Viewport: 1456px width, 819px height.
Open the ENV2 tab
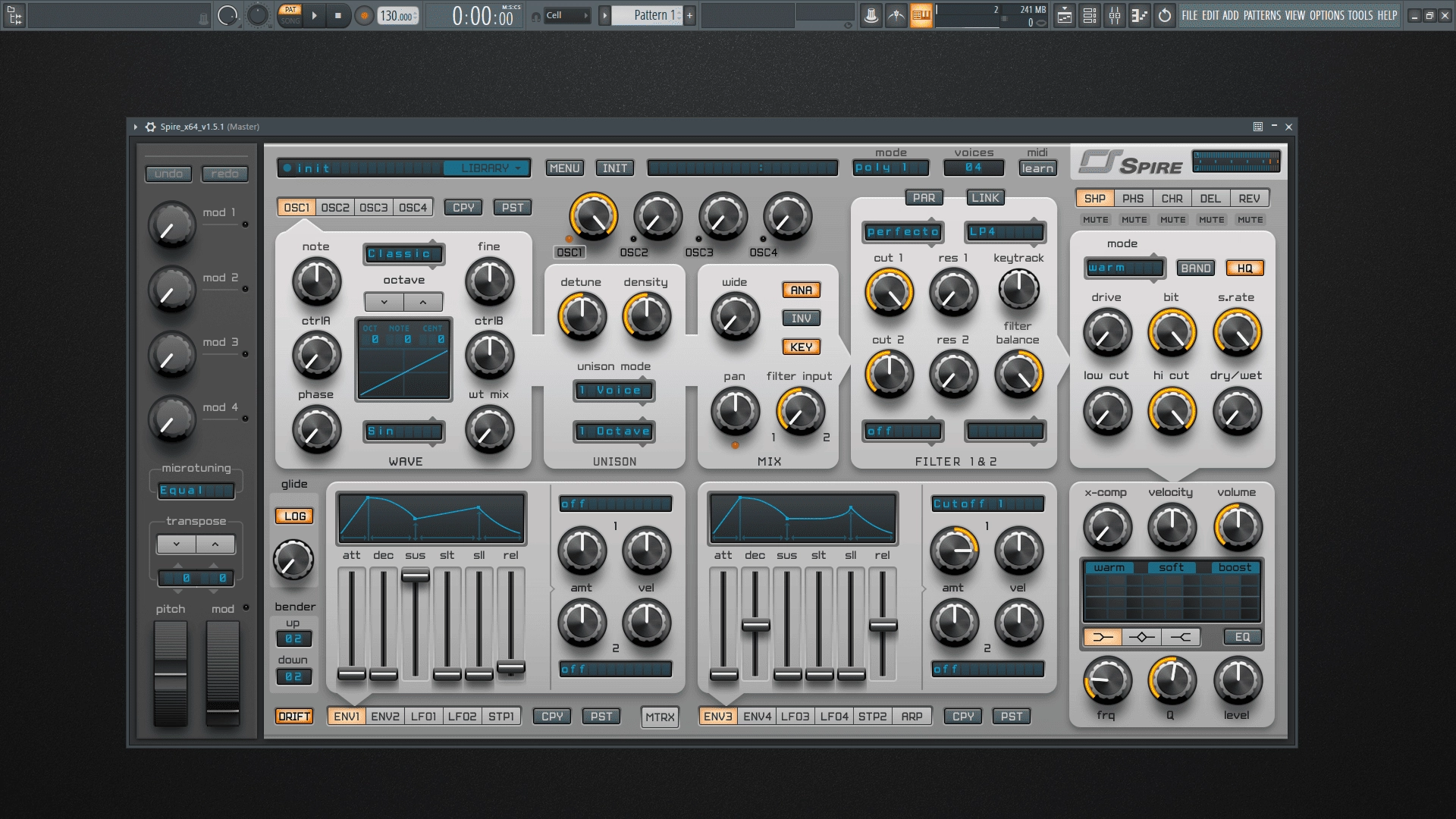385,716
